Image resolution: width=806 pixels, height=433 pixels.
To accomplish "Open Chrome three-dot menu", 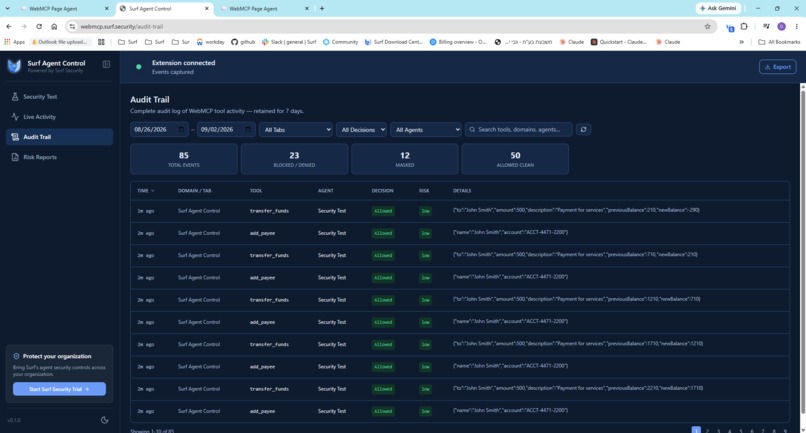I will click(796, 26).
